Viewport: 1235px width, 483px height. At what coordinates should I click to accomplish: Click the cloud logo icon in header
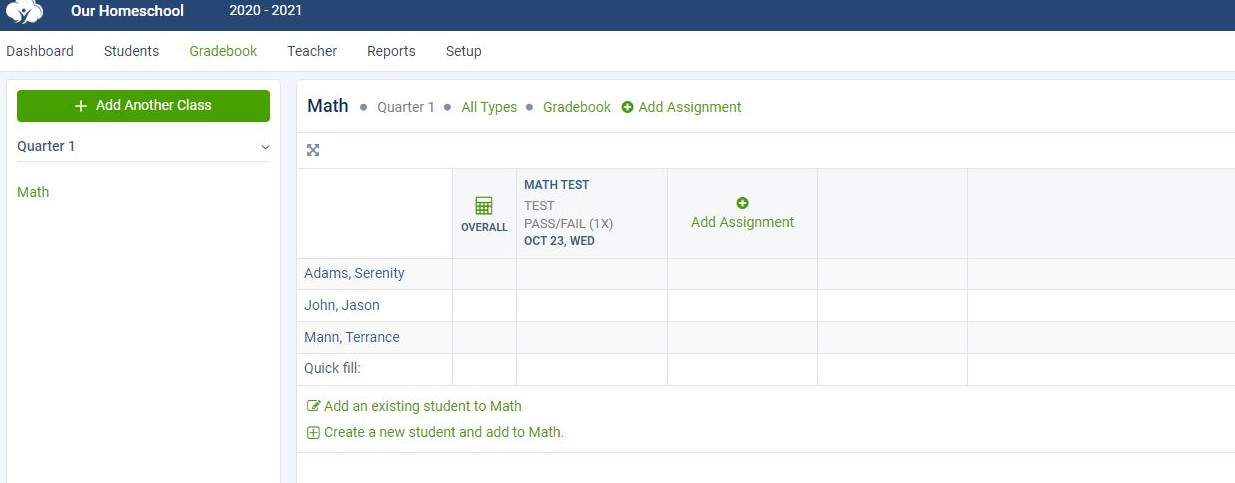(x=24, y=11)
